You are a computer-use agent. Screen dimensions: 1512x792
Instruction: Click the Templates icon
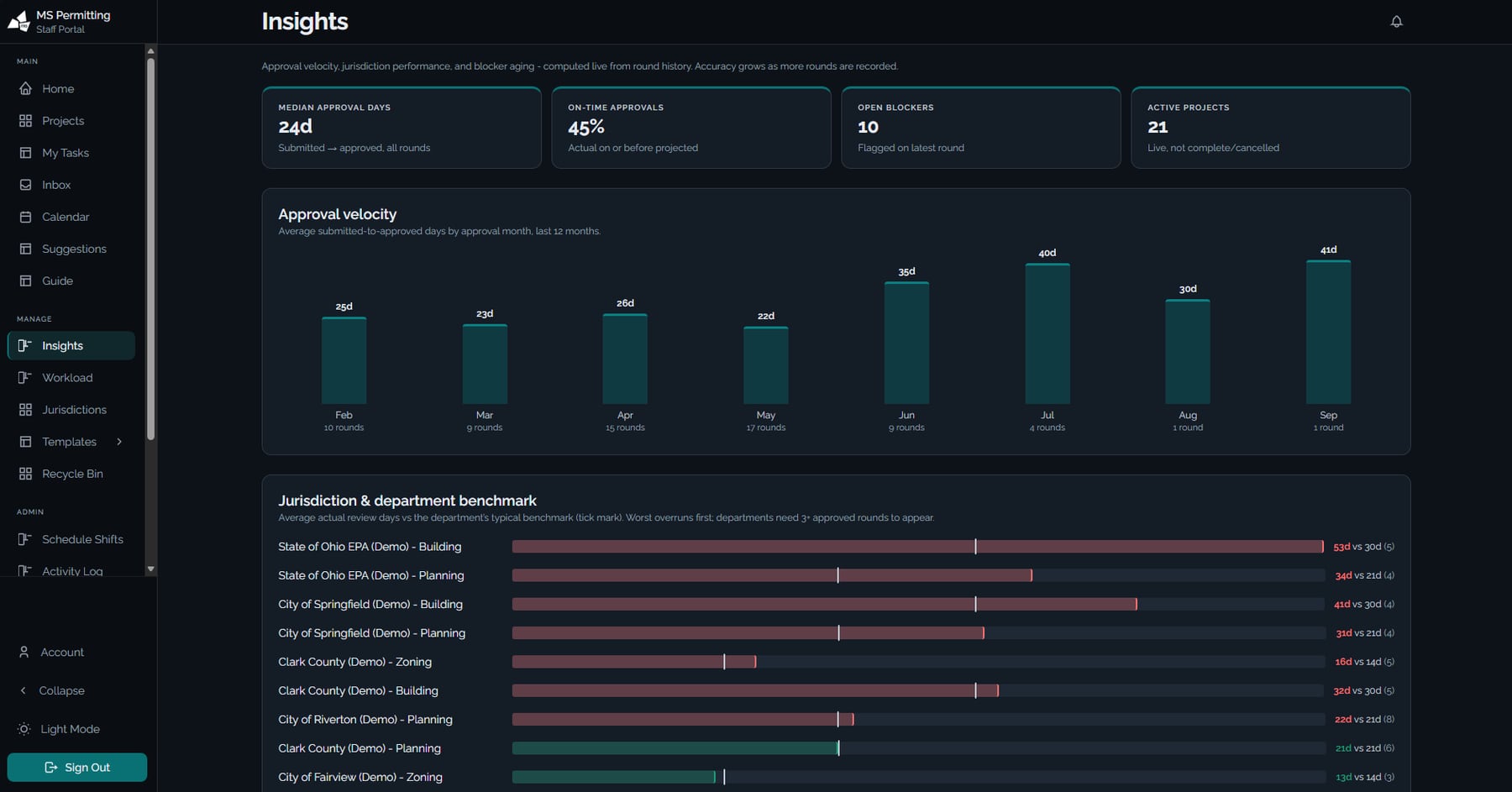[x=25, y=442]
